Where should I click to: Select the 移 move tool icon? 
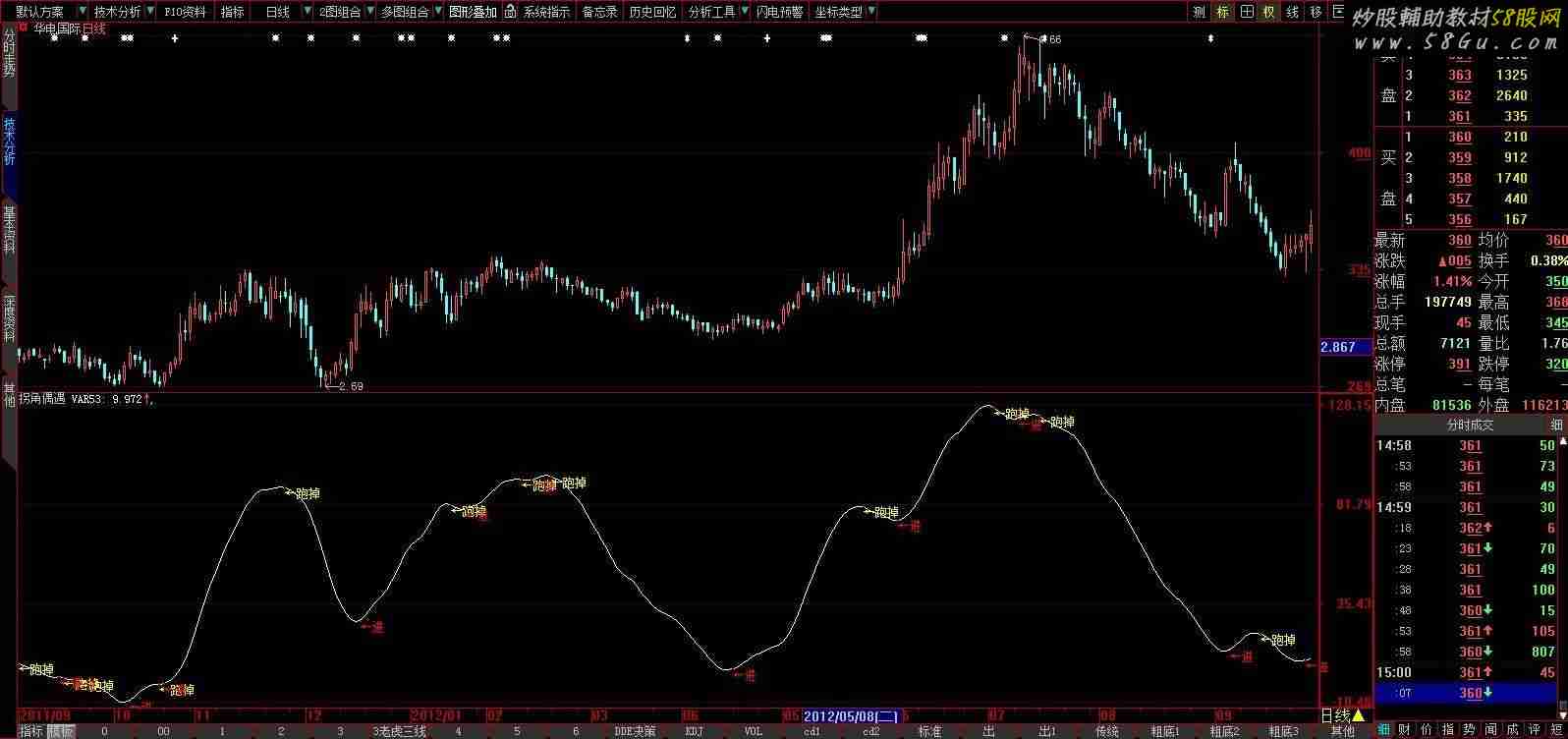click(x=1316, y=12)
